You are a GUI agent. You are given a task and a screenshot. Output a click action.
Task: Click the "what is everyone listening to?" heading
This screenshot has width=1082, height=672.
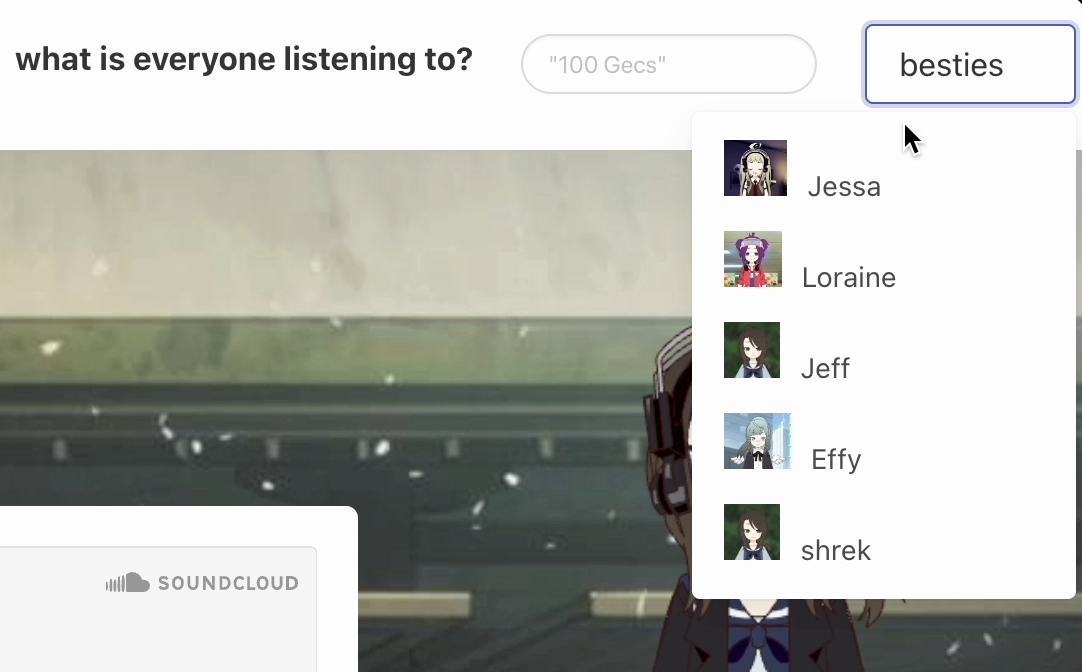[x=244, y=59]
